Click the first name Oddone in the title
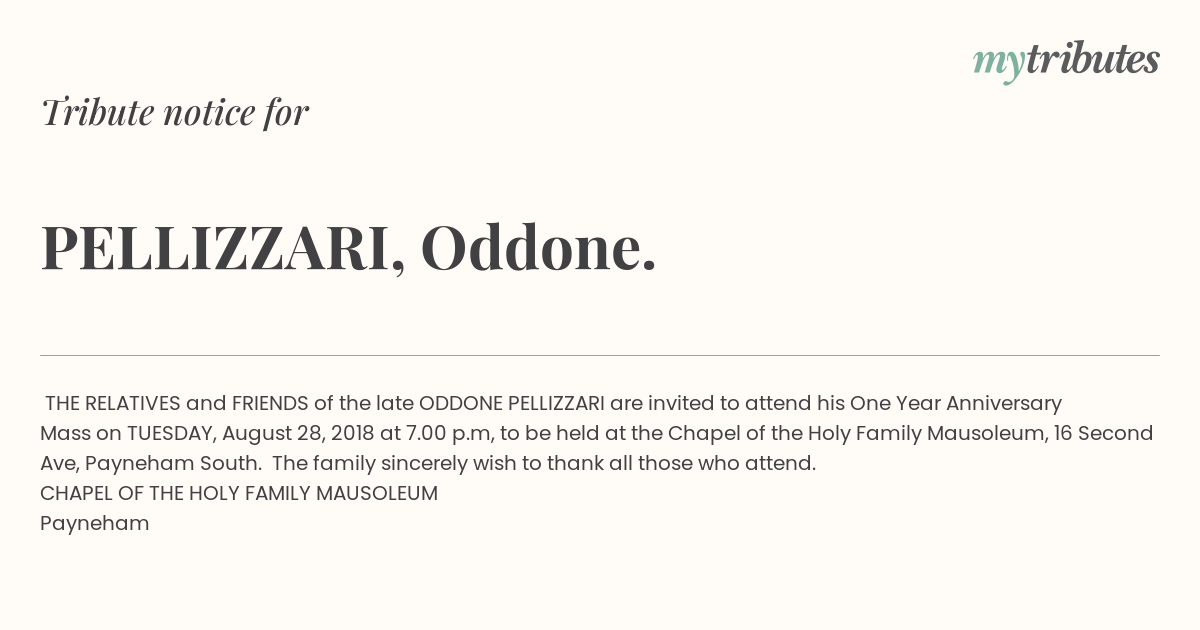 pos(538,248)
